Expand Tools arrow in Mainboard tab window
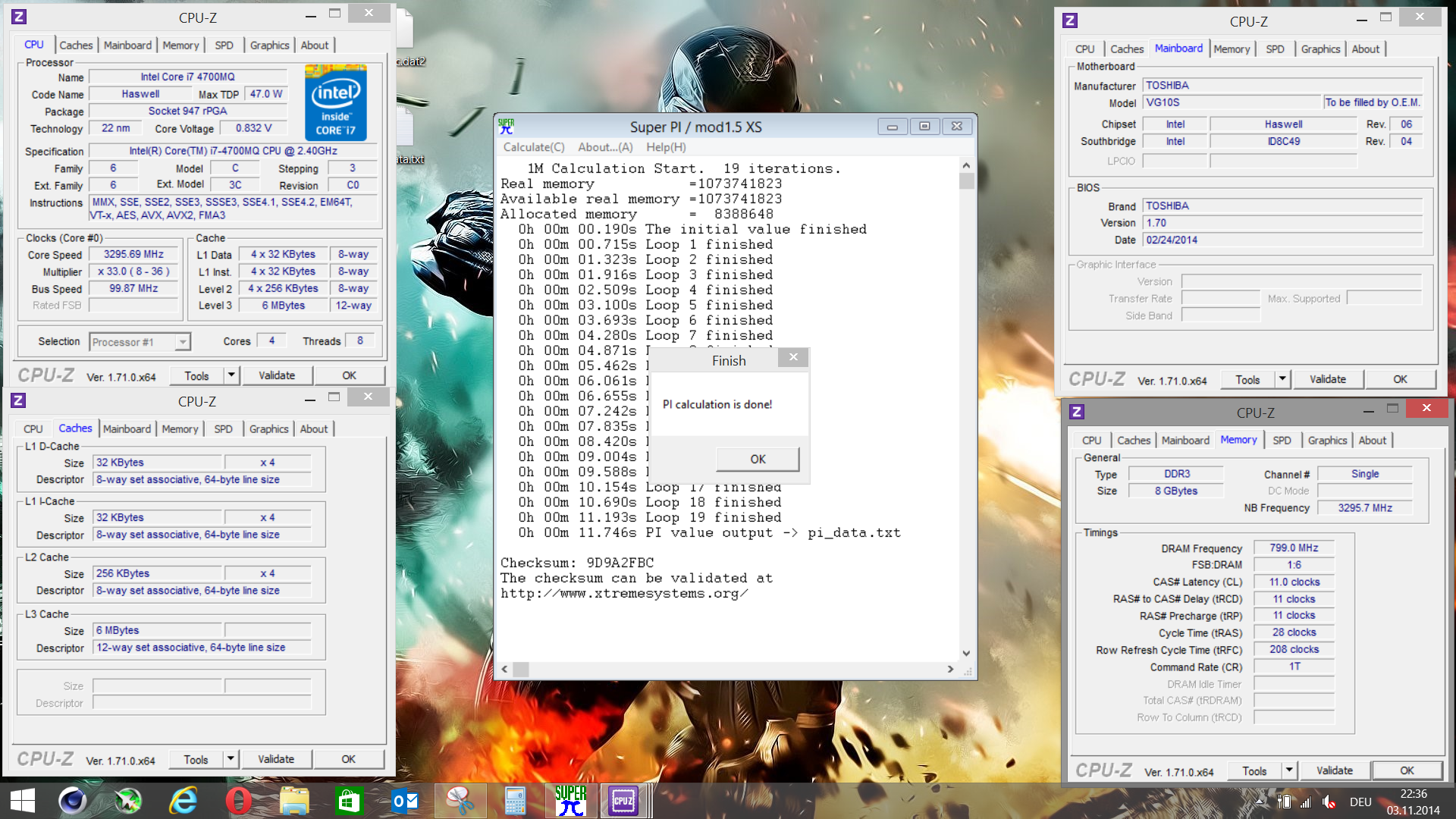The image size is (1456, 819). pos(1282,378)
